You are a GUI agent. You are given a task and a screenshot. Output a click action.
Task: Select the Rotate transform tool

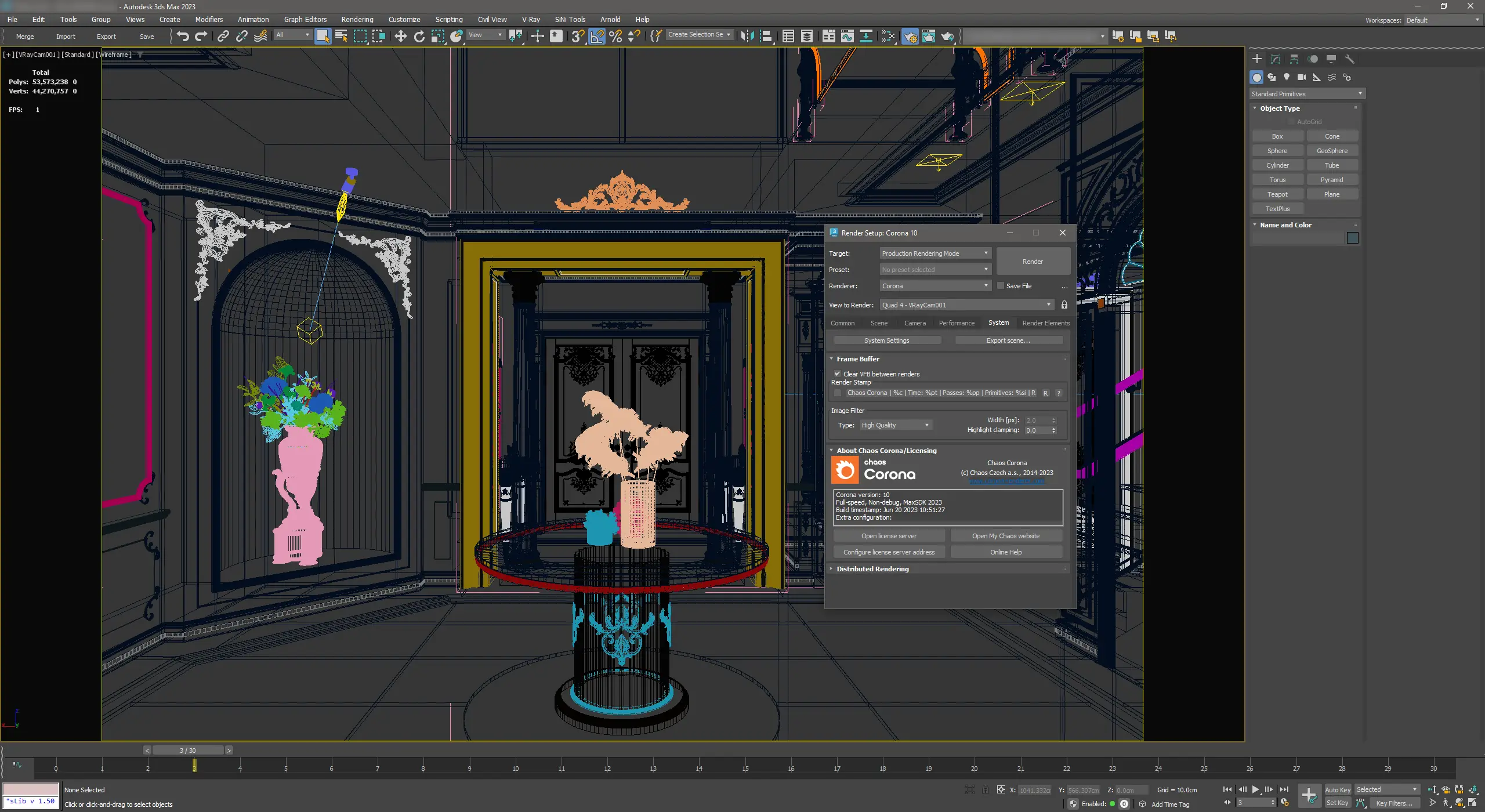click(x=419, y=36)
